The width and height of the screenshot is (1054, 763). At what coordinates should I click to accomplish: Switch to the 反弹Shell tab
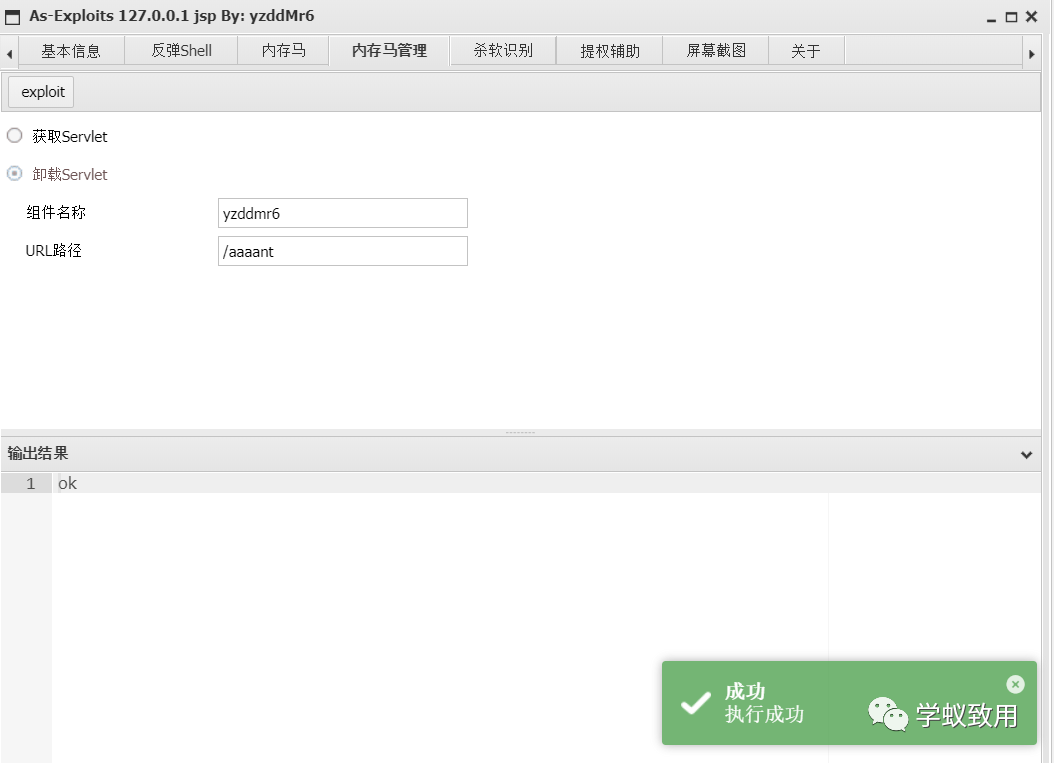pyautogui.click(x=181, y=51)
